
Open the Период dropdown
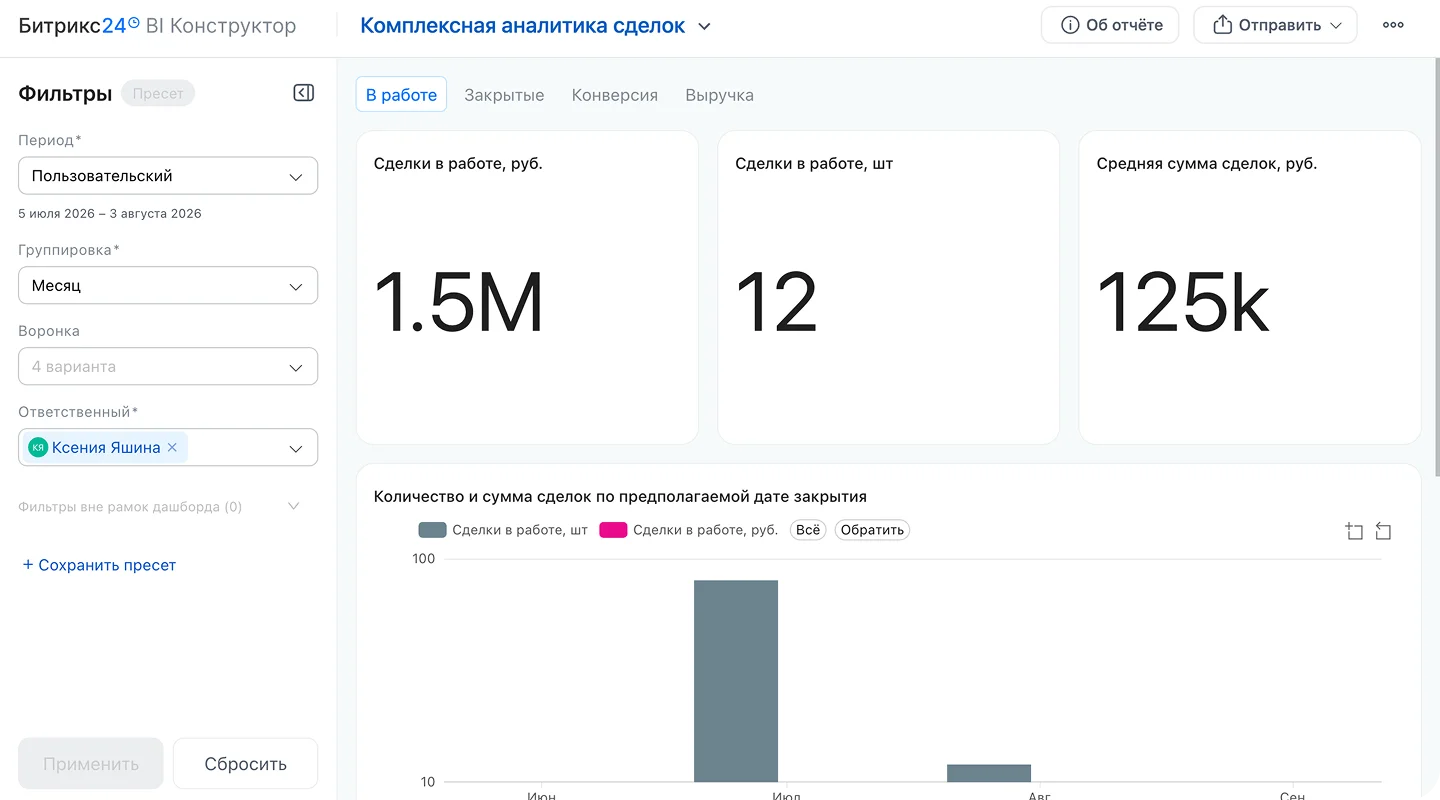pos(168,176)
